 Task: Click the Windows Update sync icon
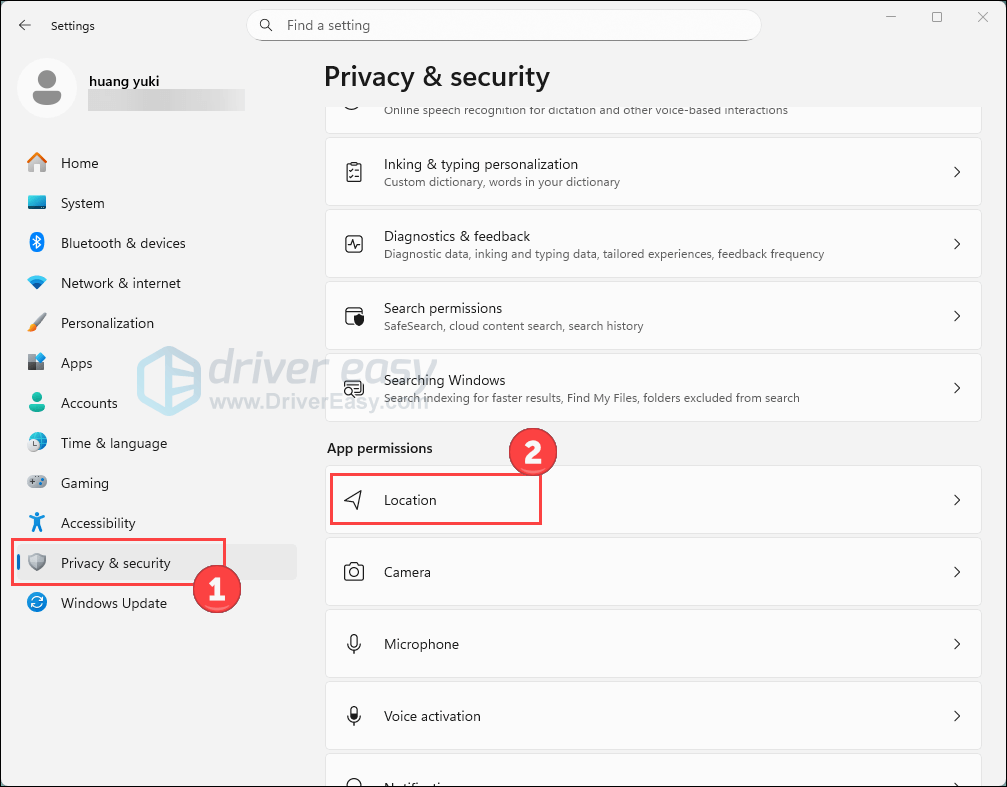tap(37, 603)
